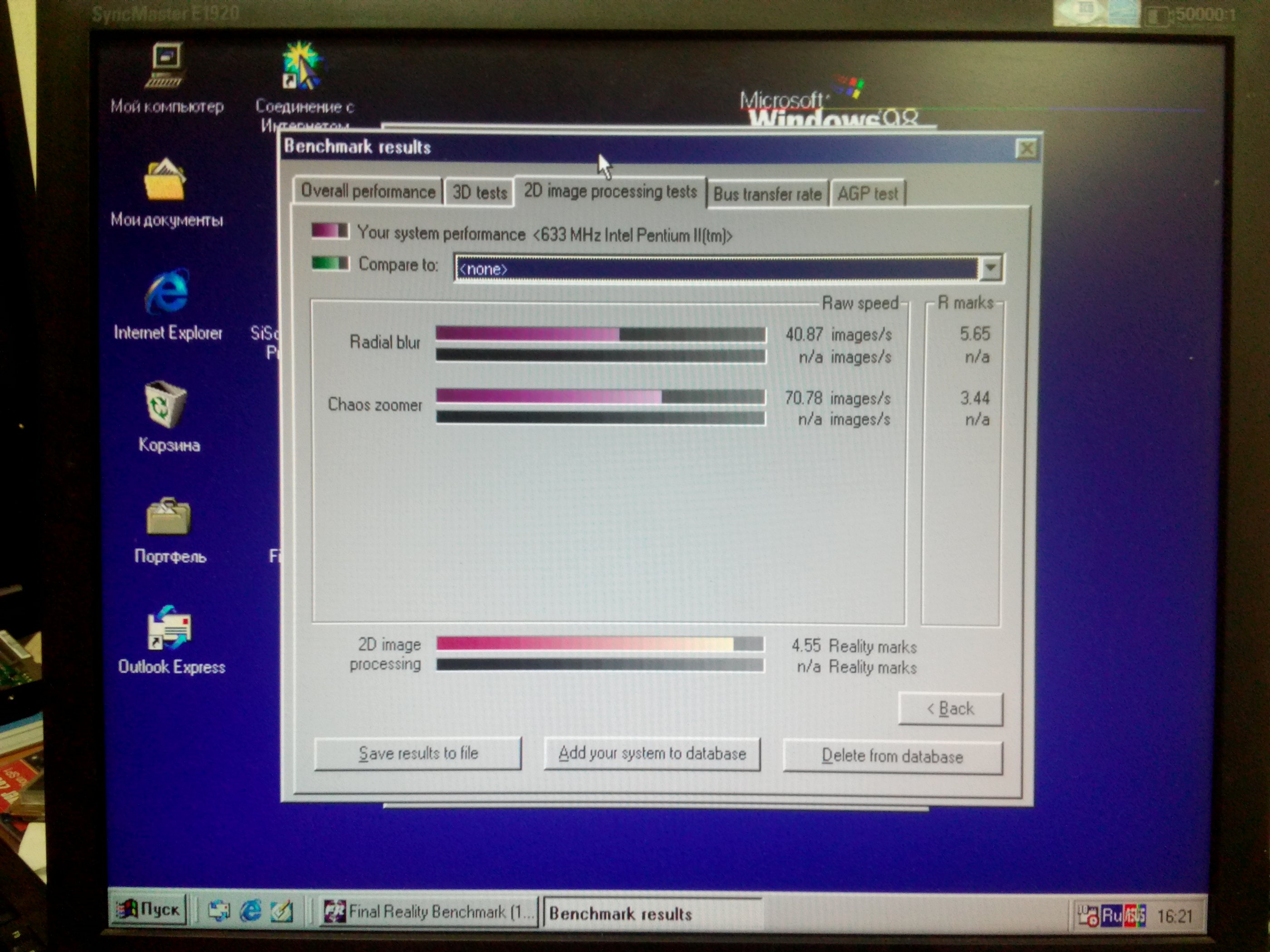Switch to the Overall performance tab

click(368, 192)
